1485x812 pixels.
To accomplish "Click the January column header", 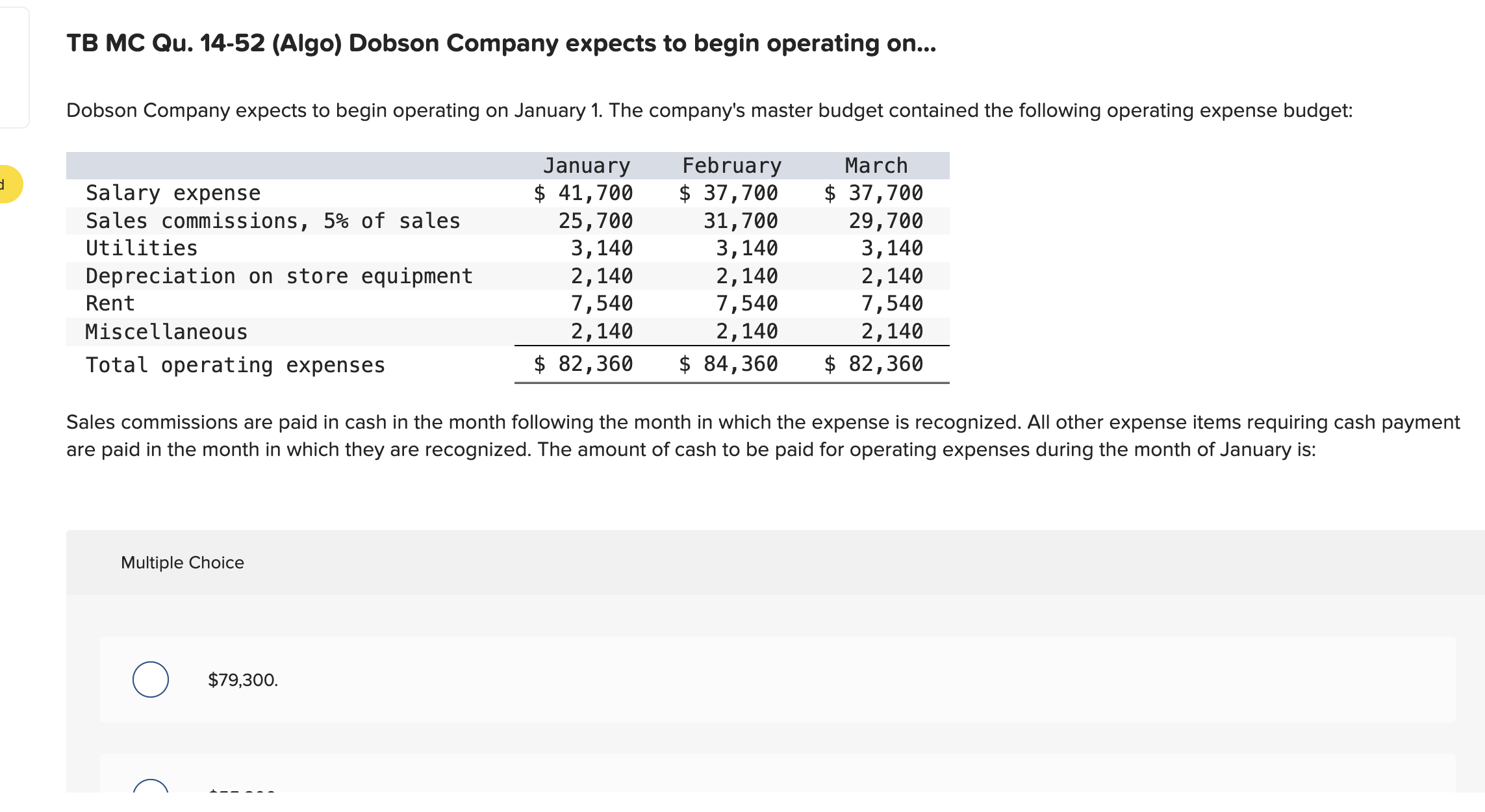I will pyautogui.click(x=585, y=165).
